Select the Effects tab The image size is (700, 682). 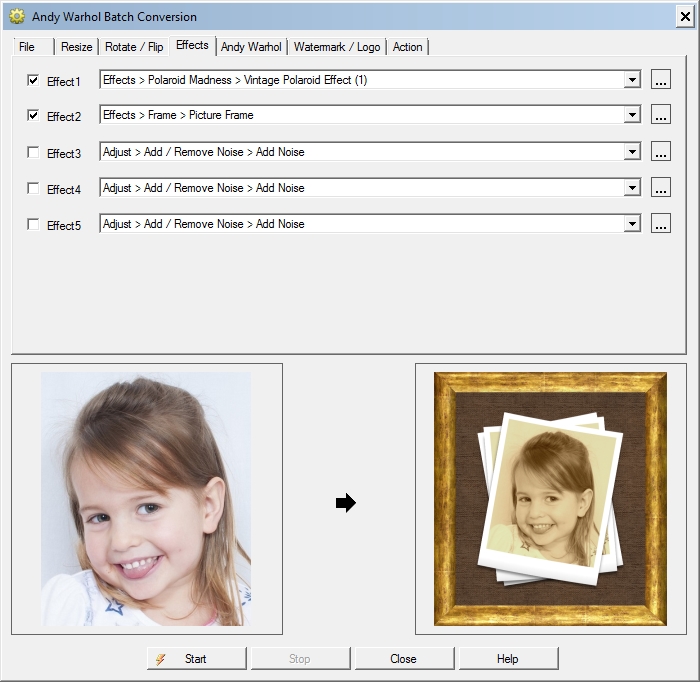[x=192, y=45]
